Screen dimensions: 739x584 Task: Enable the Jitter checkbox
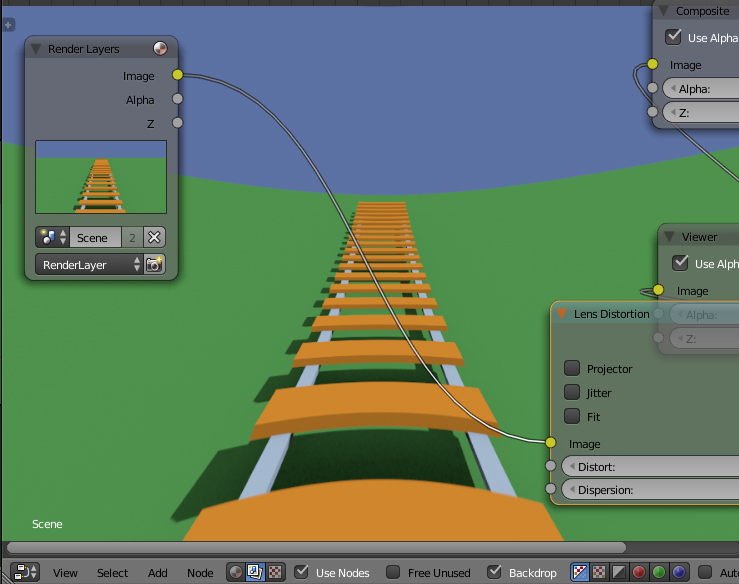click(x=572, y=392)
